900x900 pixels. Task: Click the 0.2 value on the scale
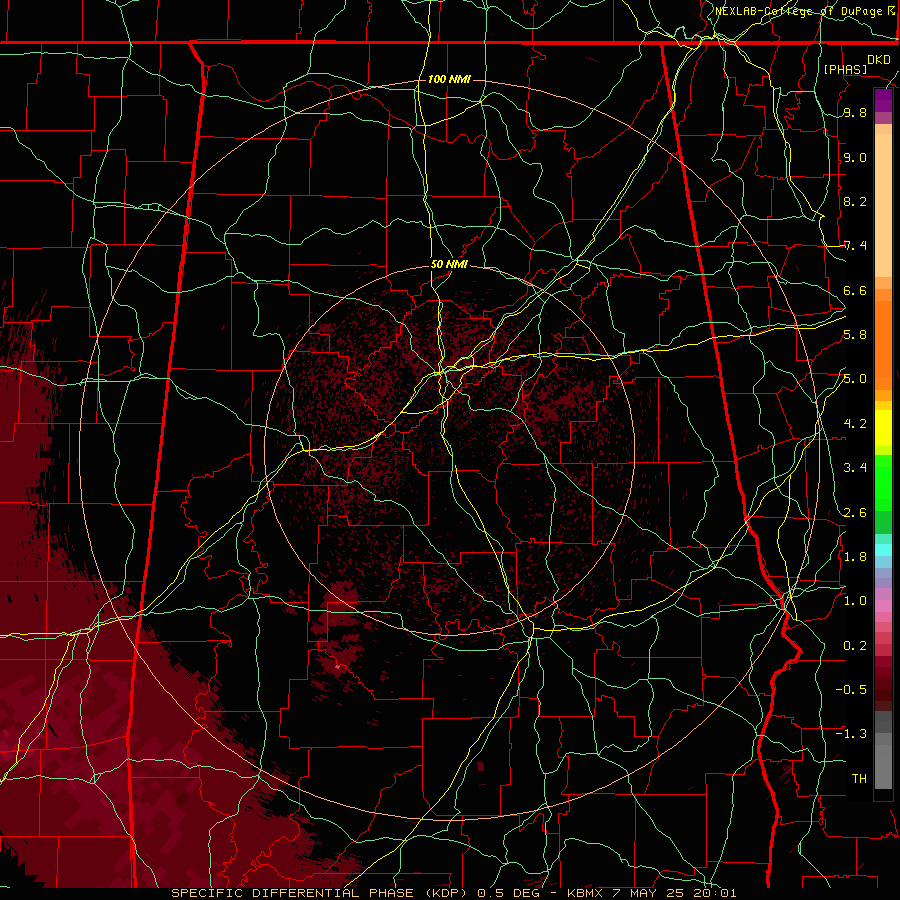(x=855, y=645)
